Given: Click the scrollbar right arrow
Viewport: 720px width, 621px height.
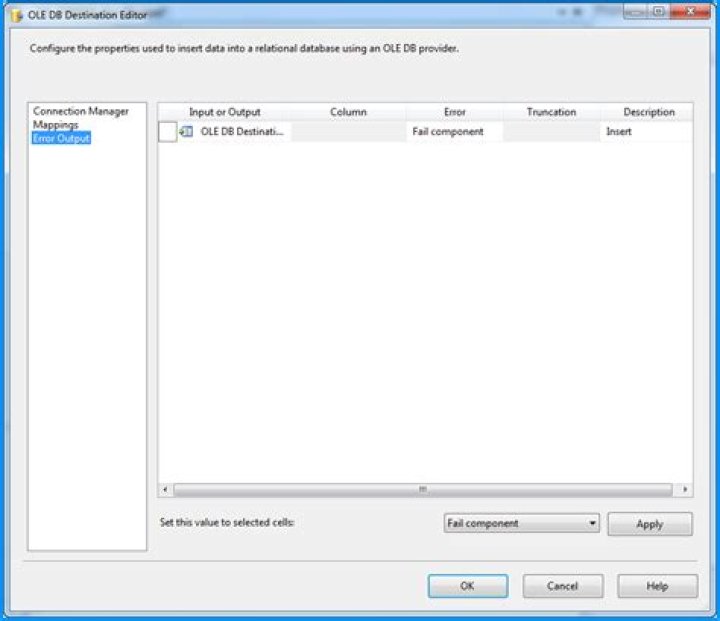Looking at the screenshot, I should pos(685,490).
